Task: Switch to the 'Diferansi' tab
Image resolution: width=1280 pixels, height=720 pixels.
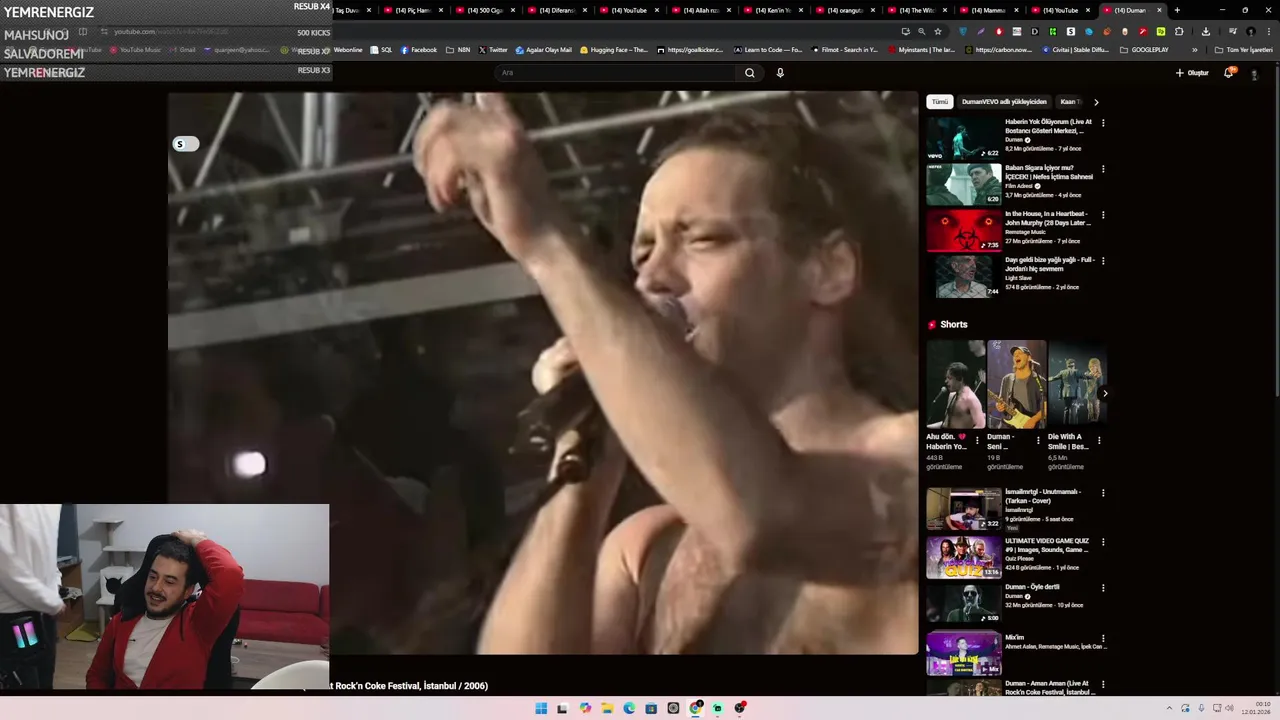Action: click(x=557, y=10)
